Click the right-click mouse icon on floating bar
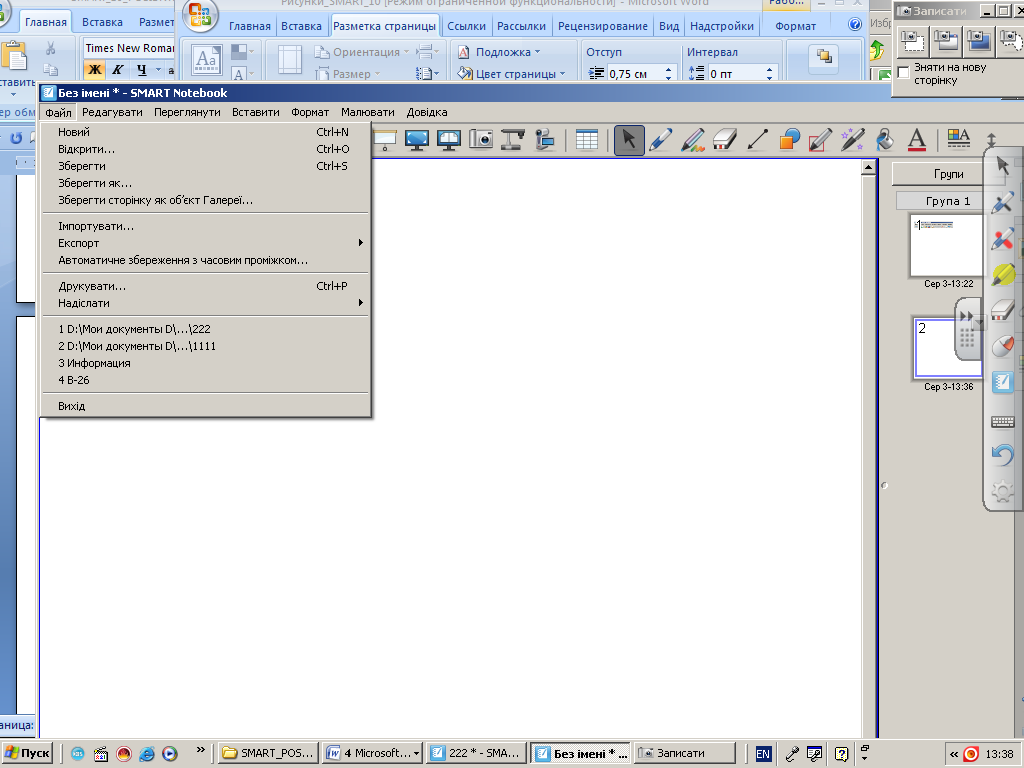 1002,346
